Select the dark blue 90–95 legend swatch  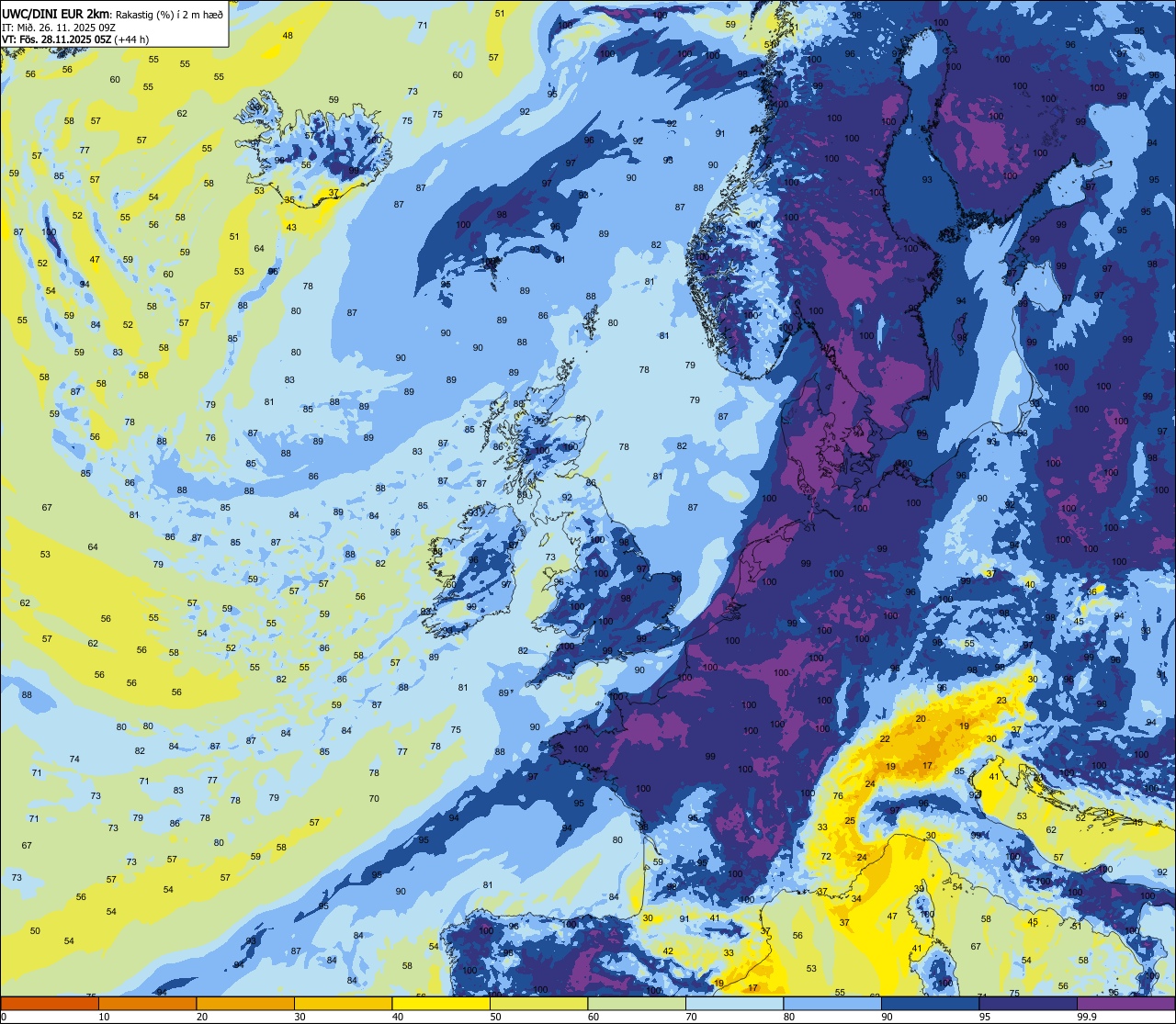[x=930, y=1003]
